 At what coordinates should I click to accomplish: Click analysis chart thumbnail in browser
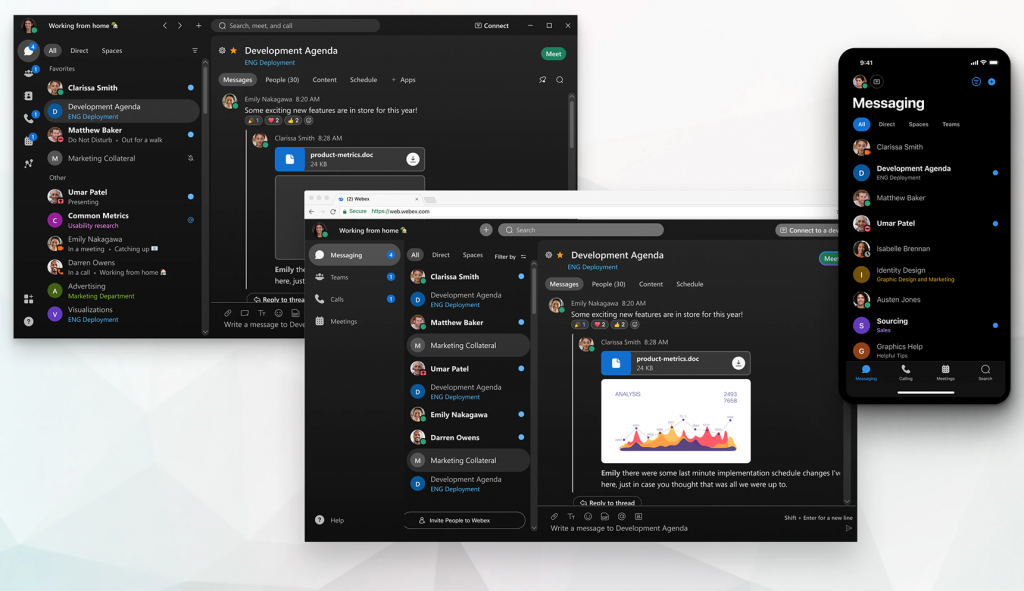pyautogui.click(x=676, y=421)
